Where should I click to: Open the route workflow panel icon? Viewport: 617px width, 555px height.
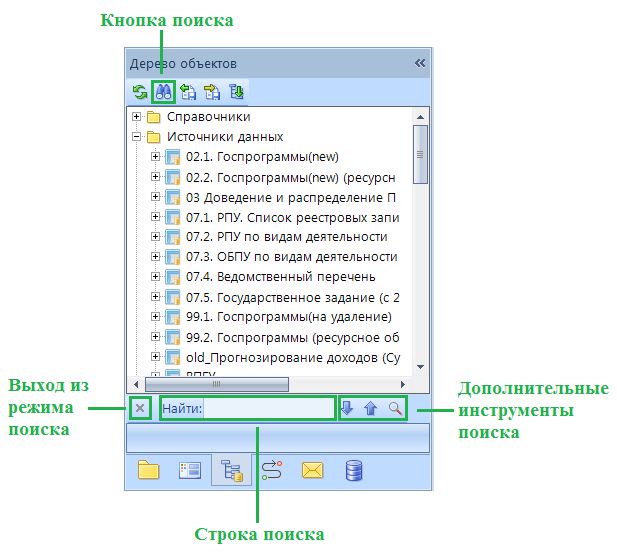point(272,469)
